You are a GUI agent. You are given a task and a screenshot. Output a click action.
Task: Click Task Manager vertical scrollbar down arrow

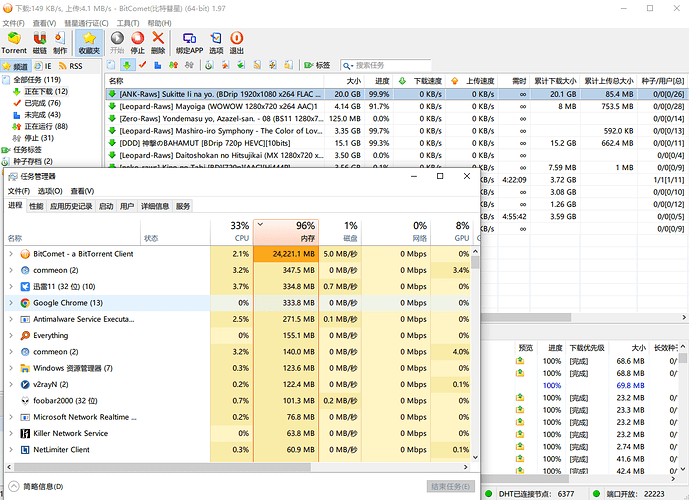[x=475, y=457]
